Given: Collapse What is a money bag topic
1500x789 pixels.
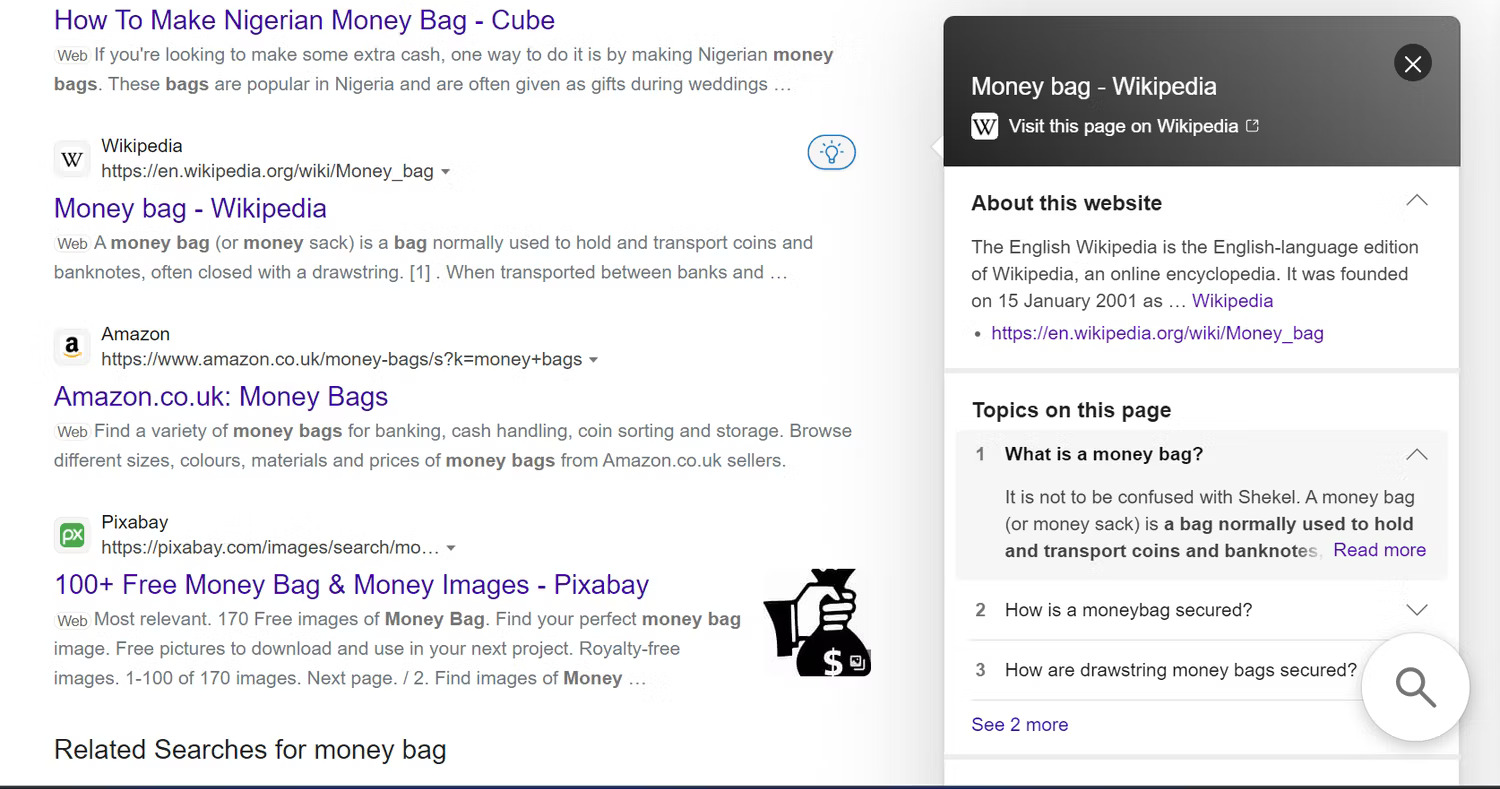Looking at the screenshot, I should (1416, 454).
